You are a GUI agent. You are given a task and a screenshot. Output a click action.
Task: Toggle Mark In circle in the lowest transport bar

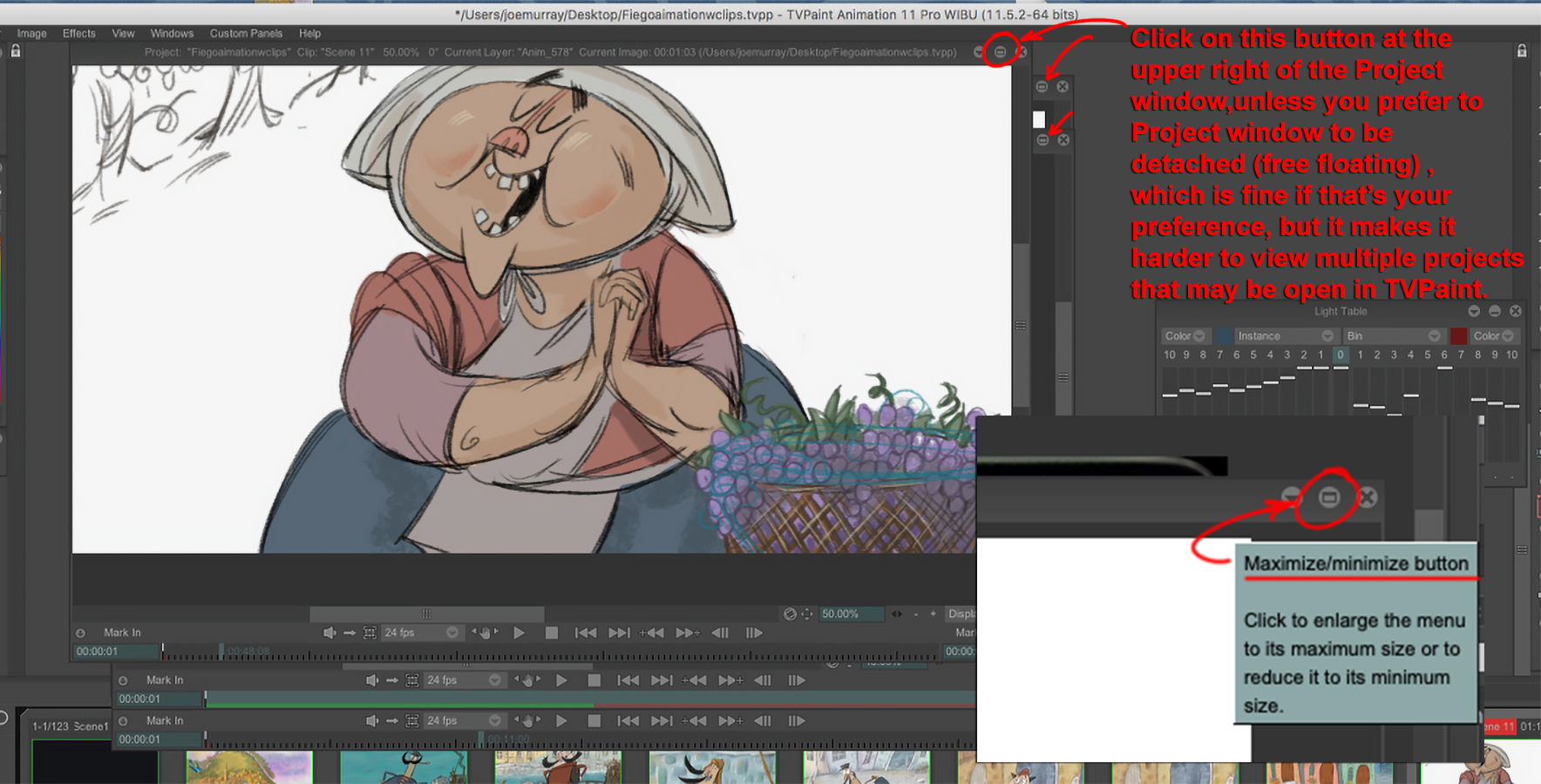(123, 721)
